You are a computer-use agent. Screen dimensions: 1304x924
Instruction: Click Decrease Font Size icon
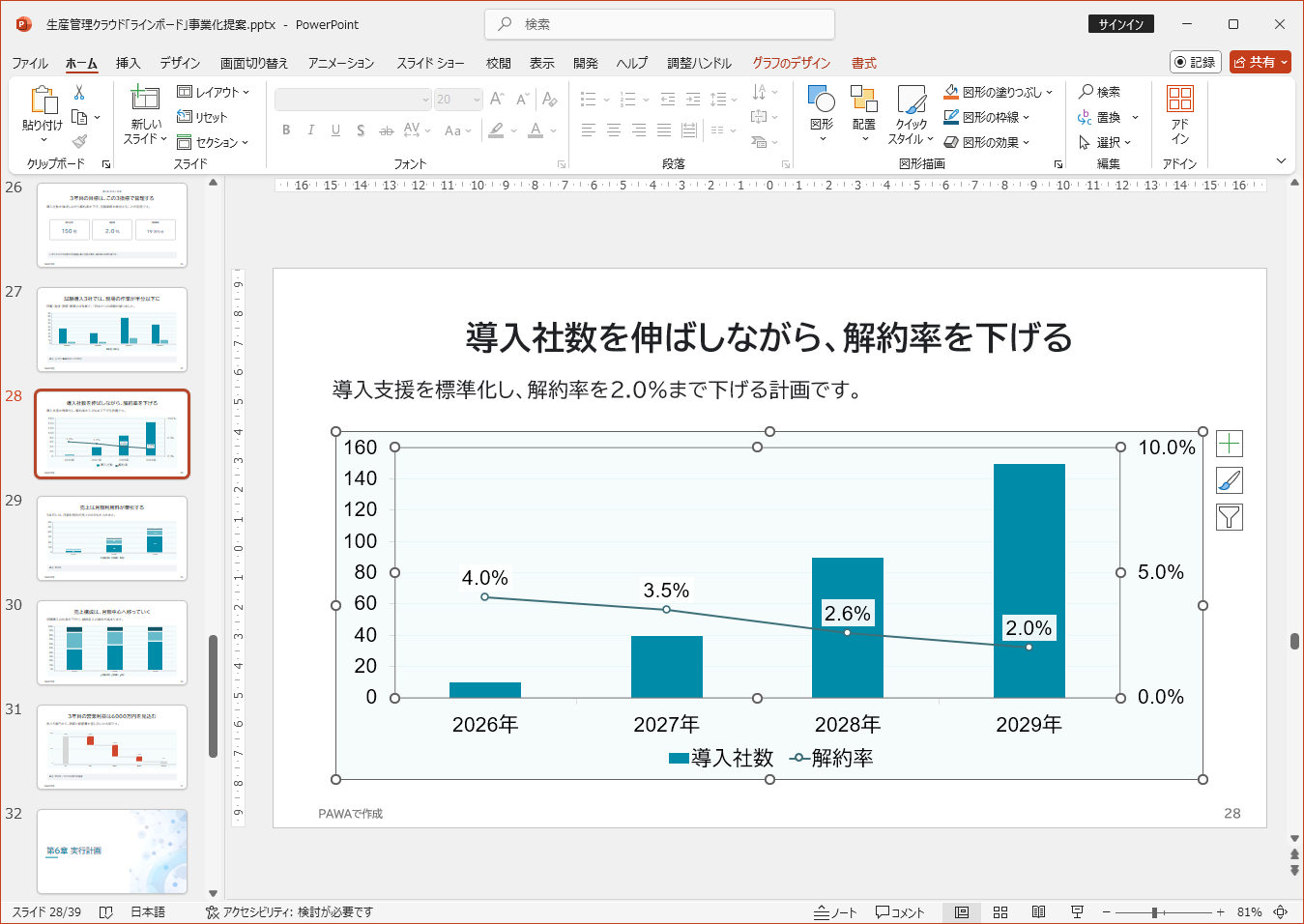(522, 99)
